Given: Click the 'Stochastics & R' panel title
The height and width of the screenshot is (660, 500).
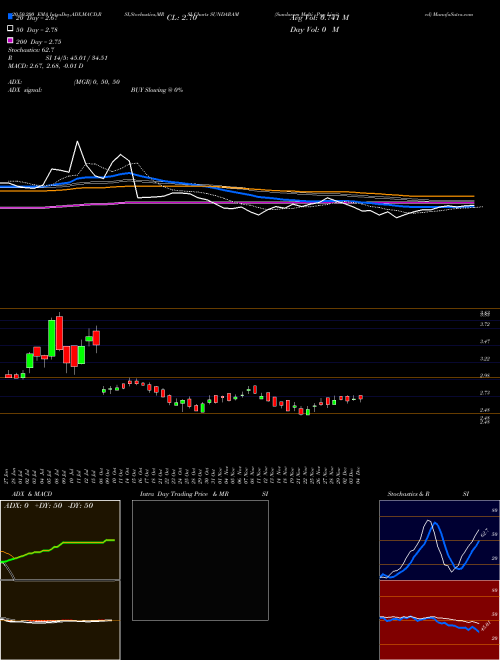Looking at the screenshot, I should pos(409,494).
